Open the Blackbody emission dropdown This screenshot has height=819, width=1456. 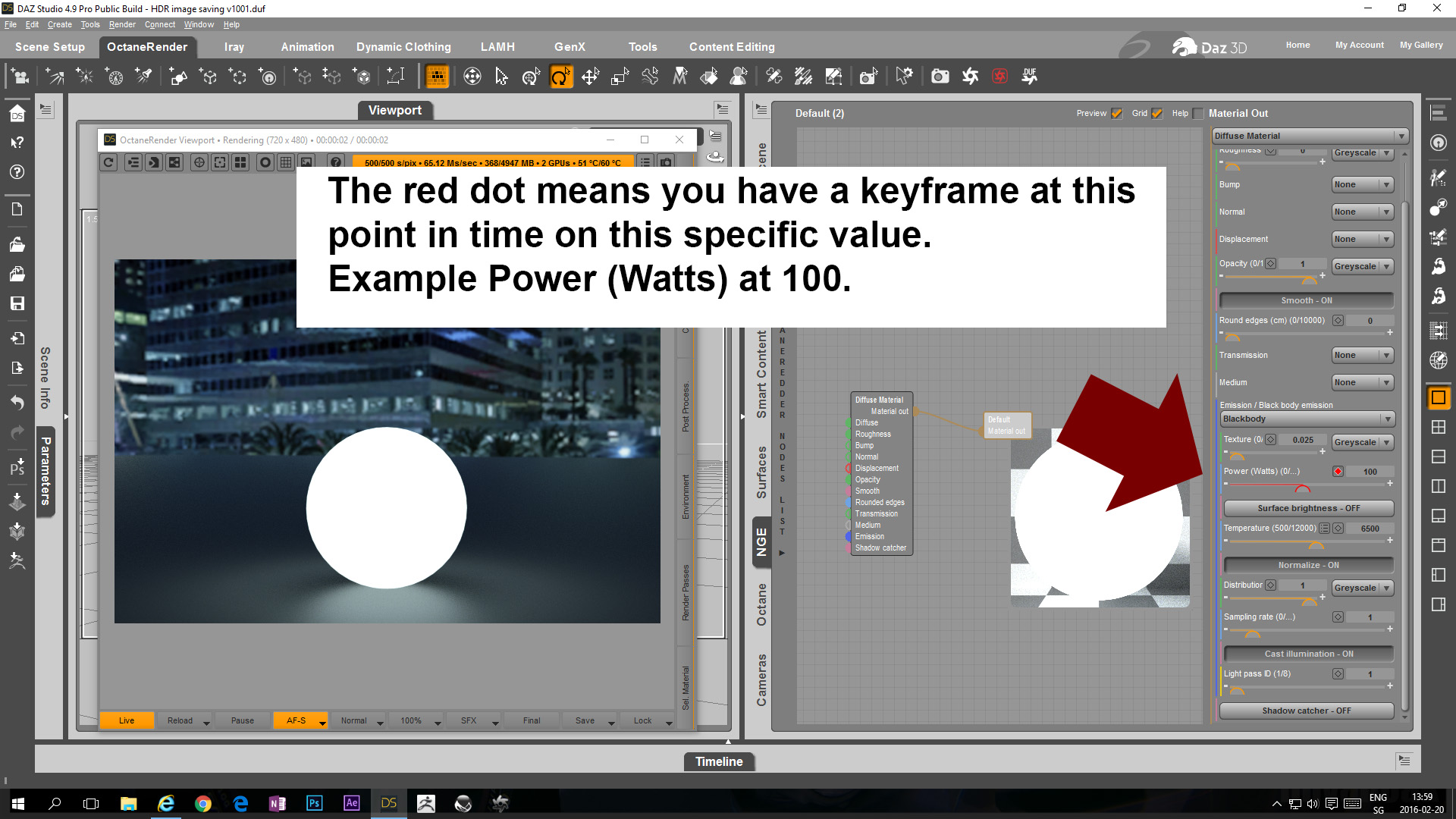pos(1307,419)
